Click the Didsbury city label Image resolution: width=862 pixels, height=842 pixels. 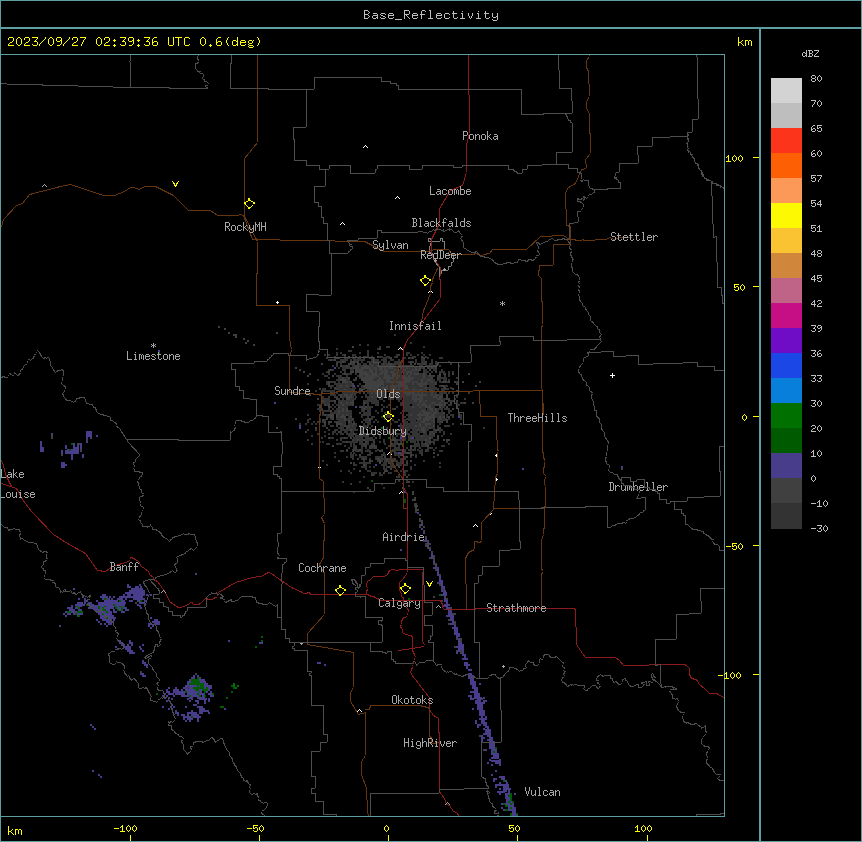click(x=383, y=431)
